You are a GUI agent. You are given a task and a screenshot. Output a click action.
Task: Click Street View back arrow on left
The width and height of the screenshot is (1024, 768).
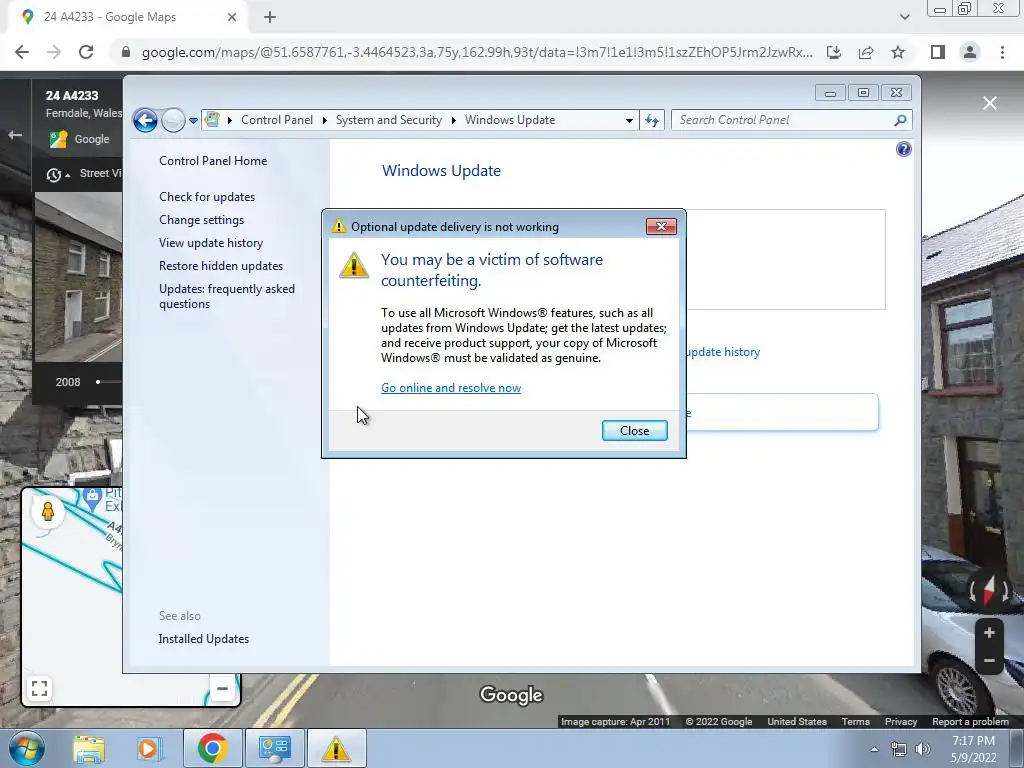coord(15,135)
